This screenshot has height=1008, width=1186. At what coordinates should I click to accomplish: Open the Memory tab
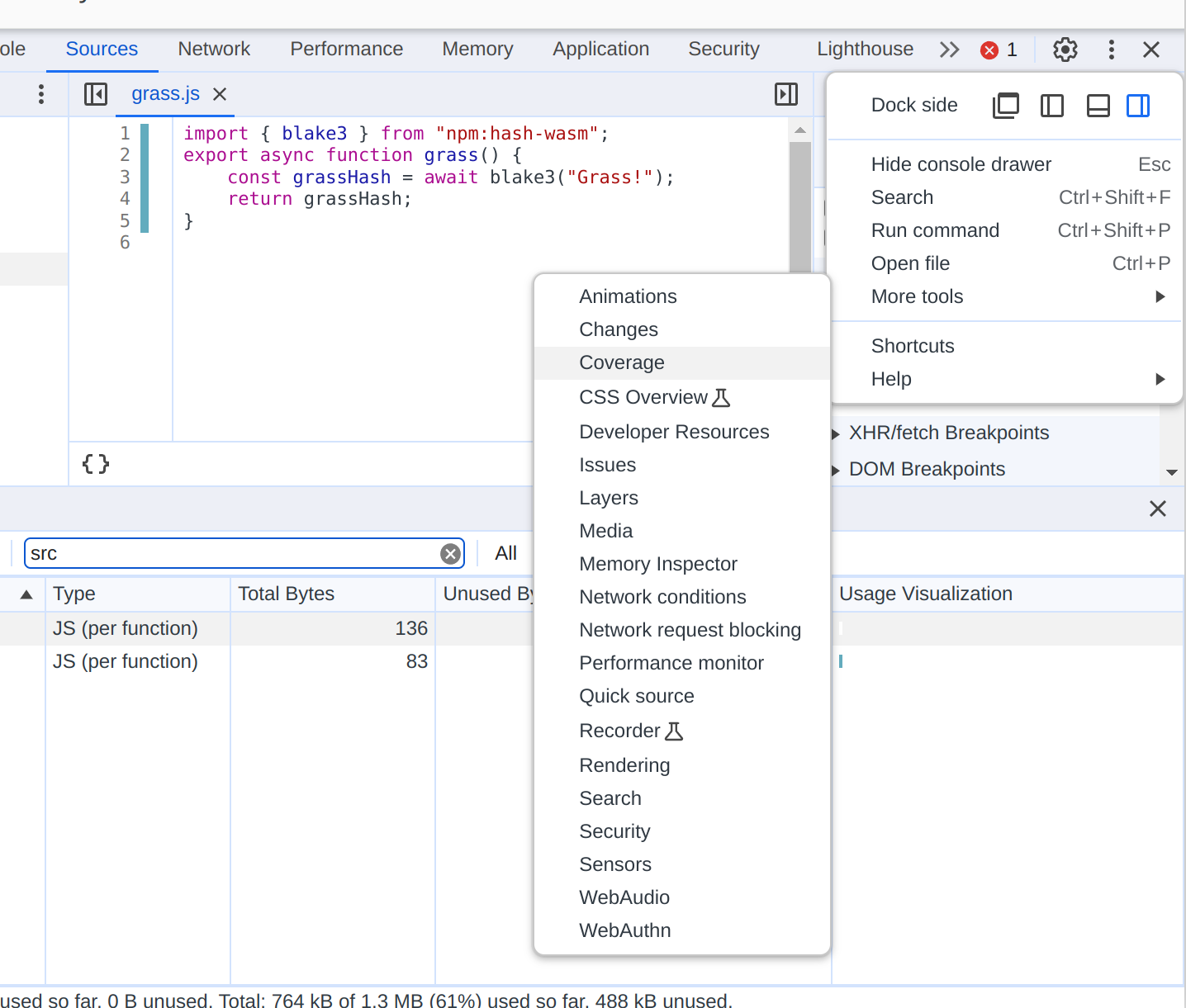(x=477, y=50)
